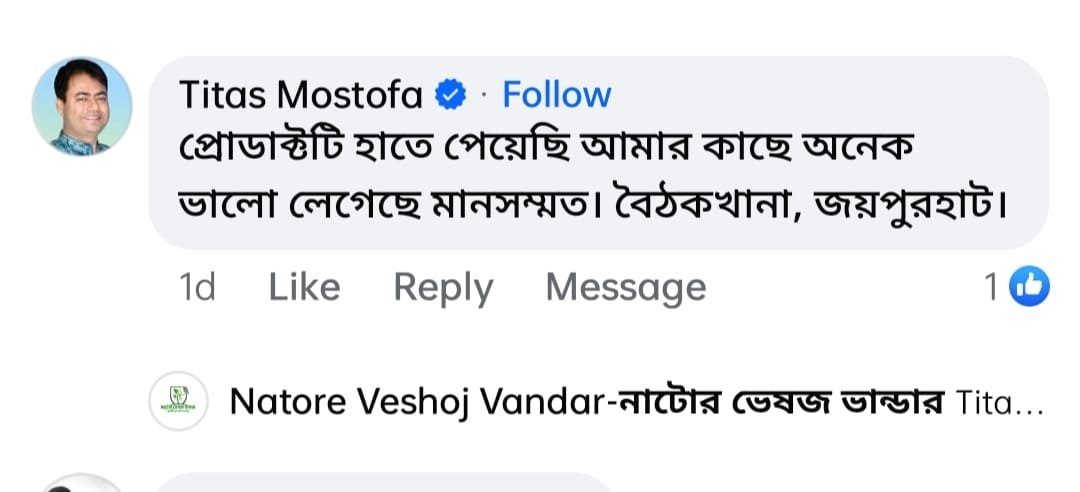Click the dot separator before Follow
1080x492 pixels.
[x=484, y=96]
